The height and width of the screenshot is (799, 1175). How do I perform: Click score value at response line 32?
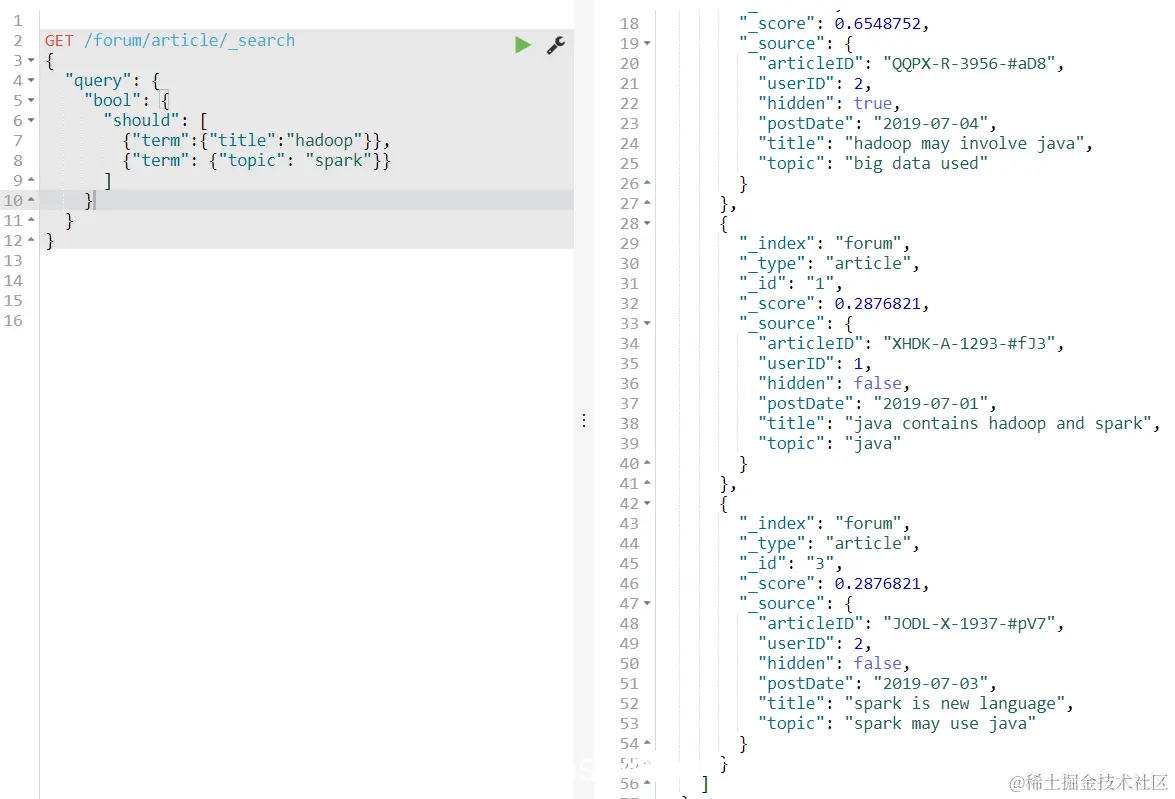[878, 304]
